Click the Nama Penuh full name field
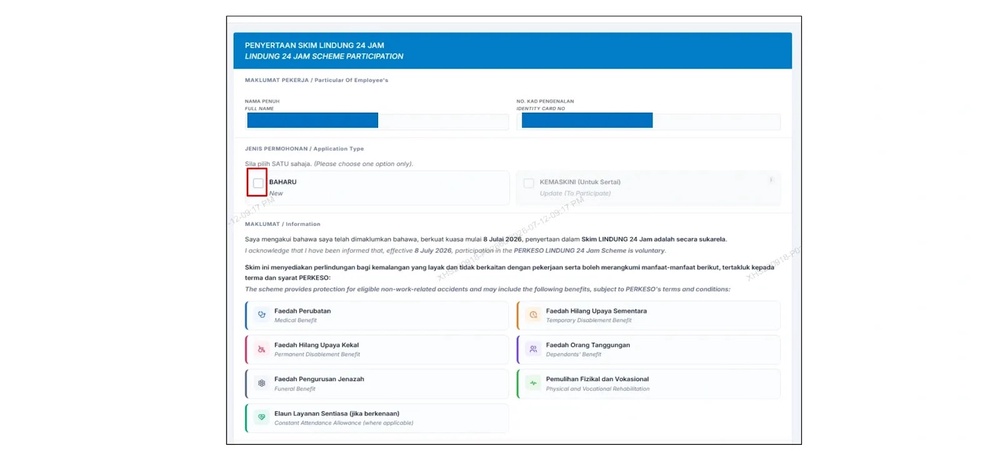The width and height of the screenshot is (1000, 453). coord(376,121)
